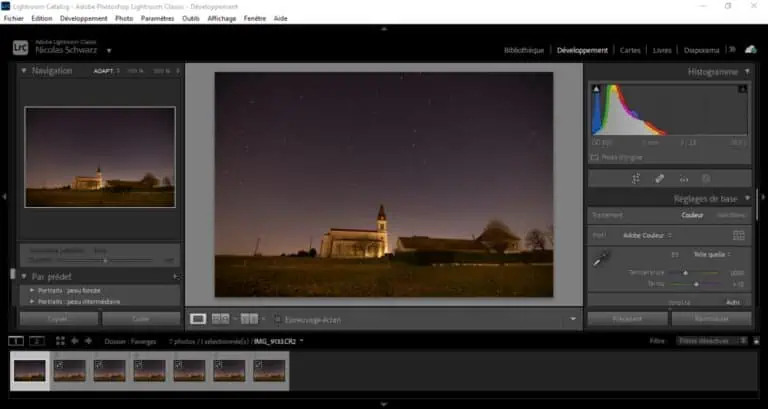This screenshot has width=768, height=409.
Task: Click the Copier button
Action: coord(59,319)
